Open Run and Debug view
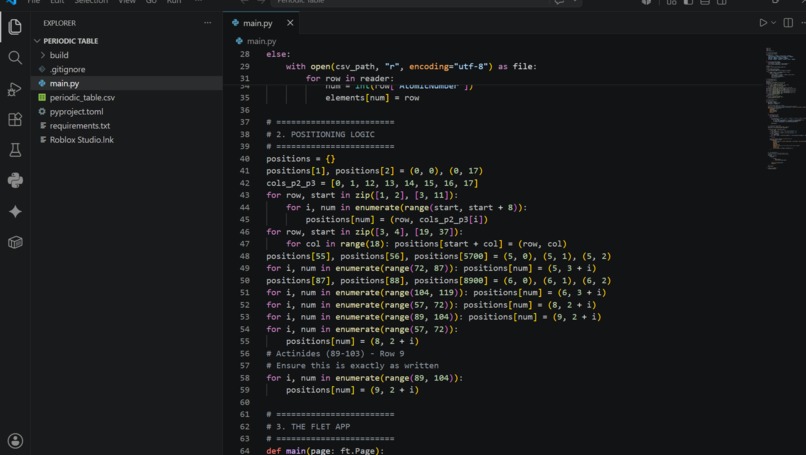The height and width of the screenshot is (455, 806). coord(15,88)
